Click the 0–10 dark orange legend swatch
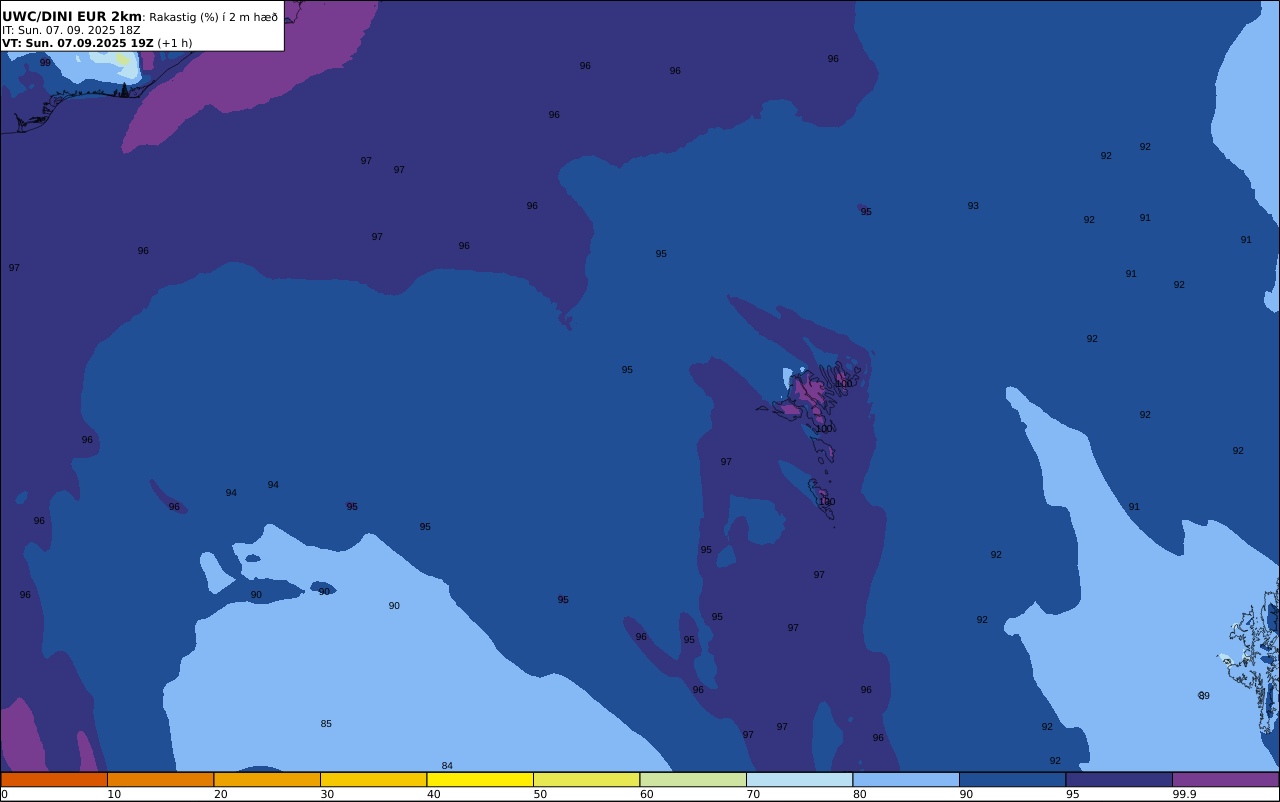Viewport: 1280px width, 802px height. 54,779
